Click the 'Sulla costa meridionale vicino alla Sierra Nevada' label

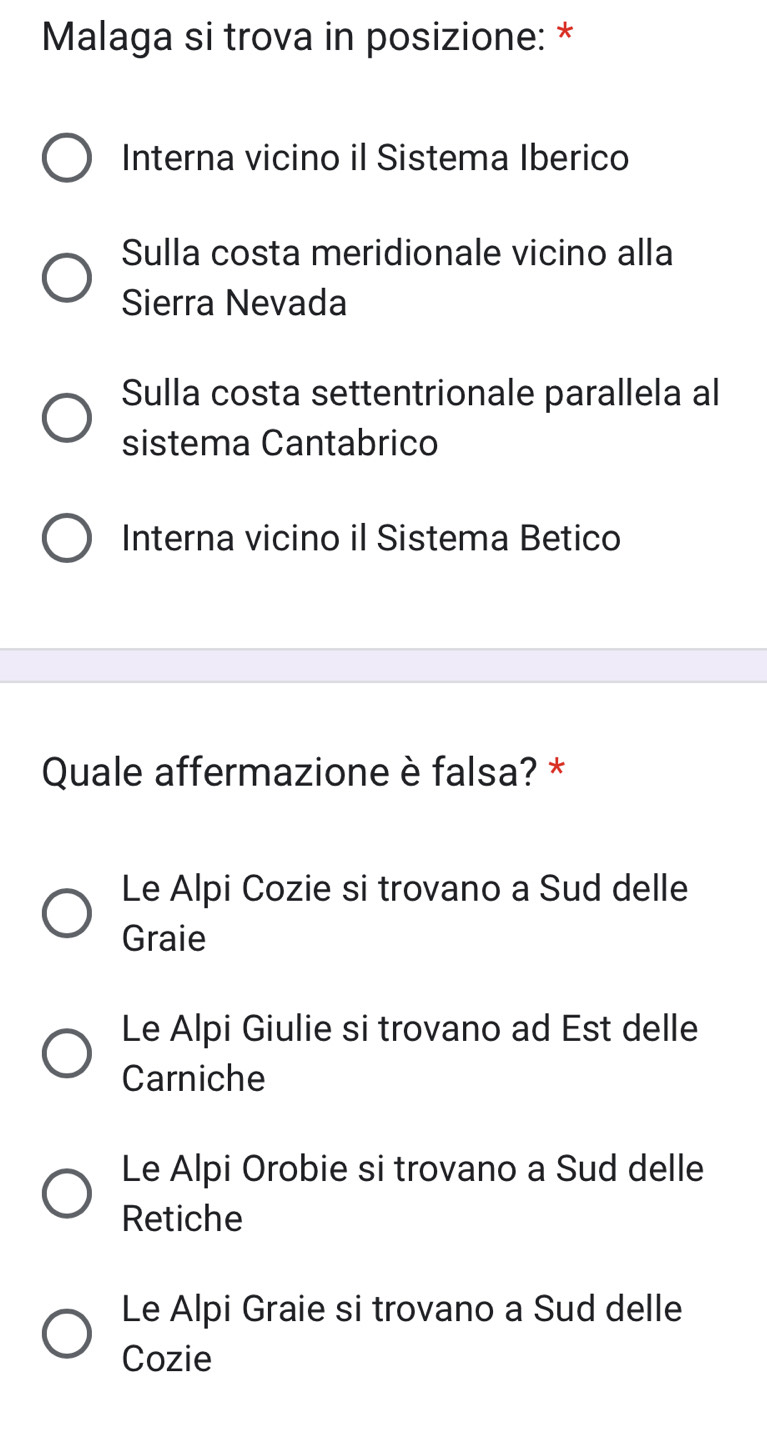point(398,277)
